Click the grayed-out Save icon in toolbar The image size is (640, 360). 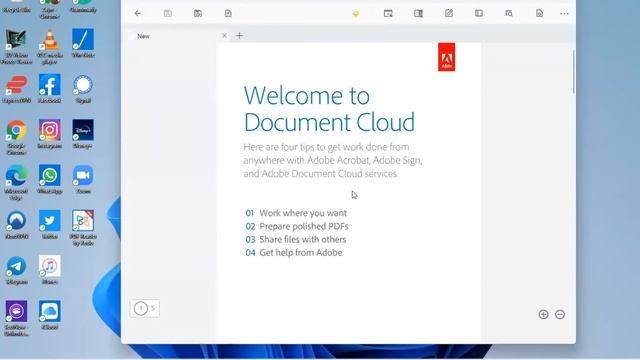coord(168,13)
